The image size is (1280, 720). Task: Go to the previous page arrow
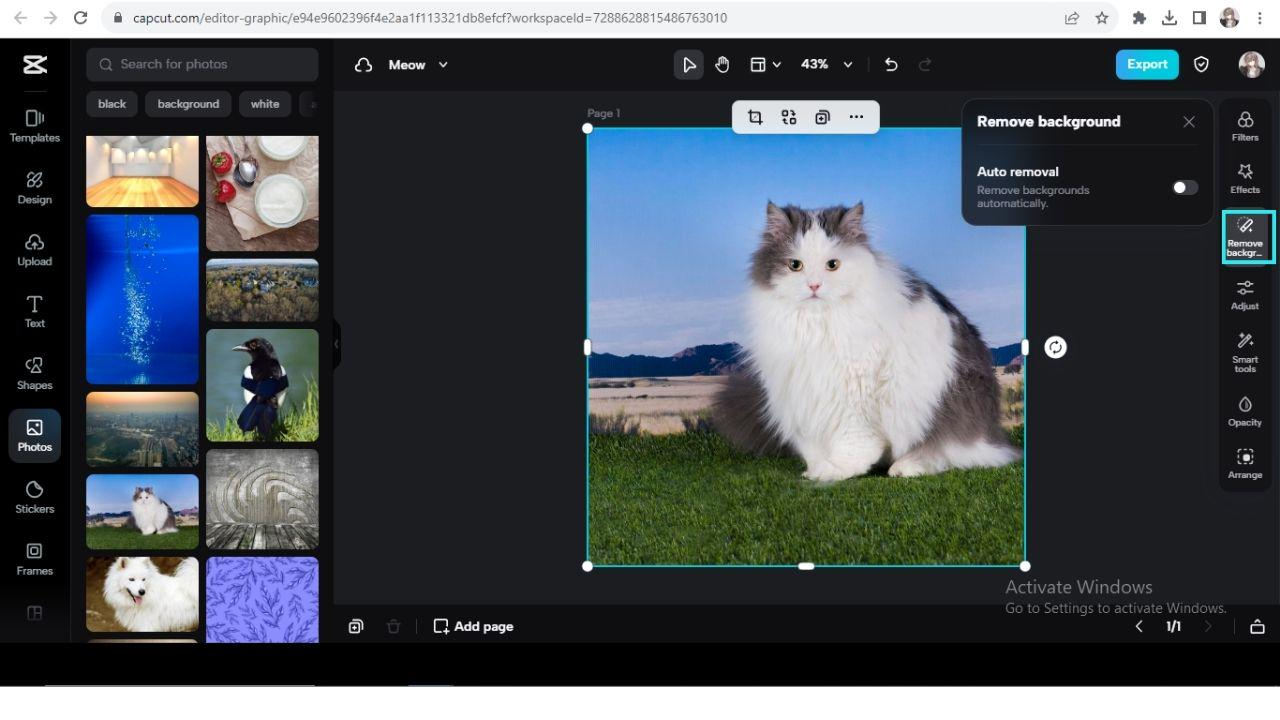1138,626
